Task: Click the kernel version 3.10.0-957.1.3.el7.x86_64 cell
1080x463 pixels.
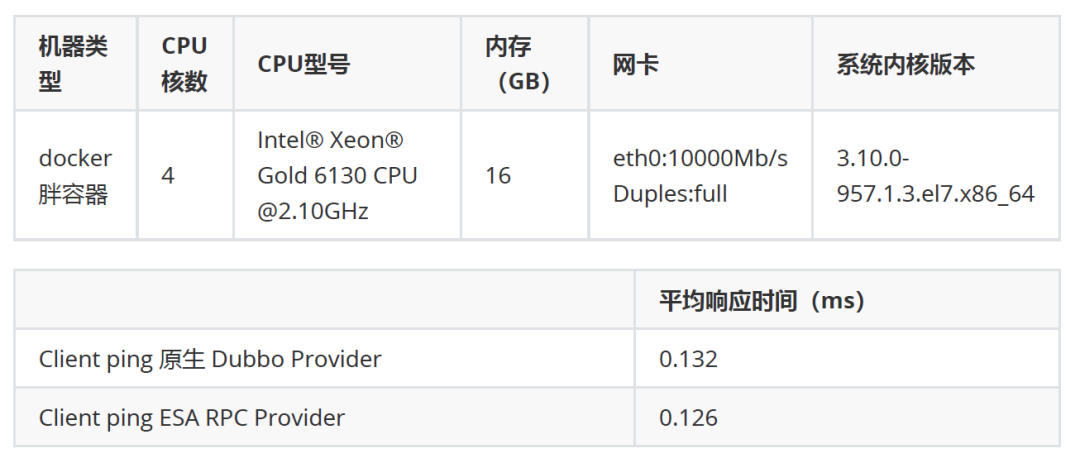Action: click(935, 176)
